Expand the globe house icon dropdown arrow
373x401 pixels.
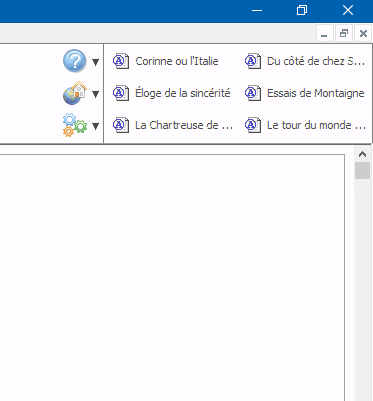(x=96, y=94)
